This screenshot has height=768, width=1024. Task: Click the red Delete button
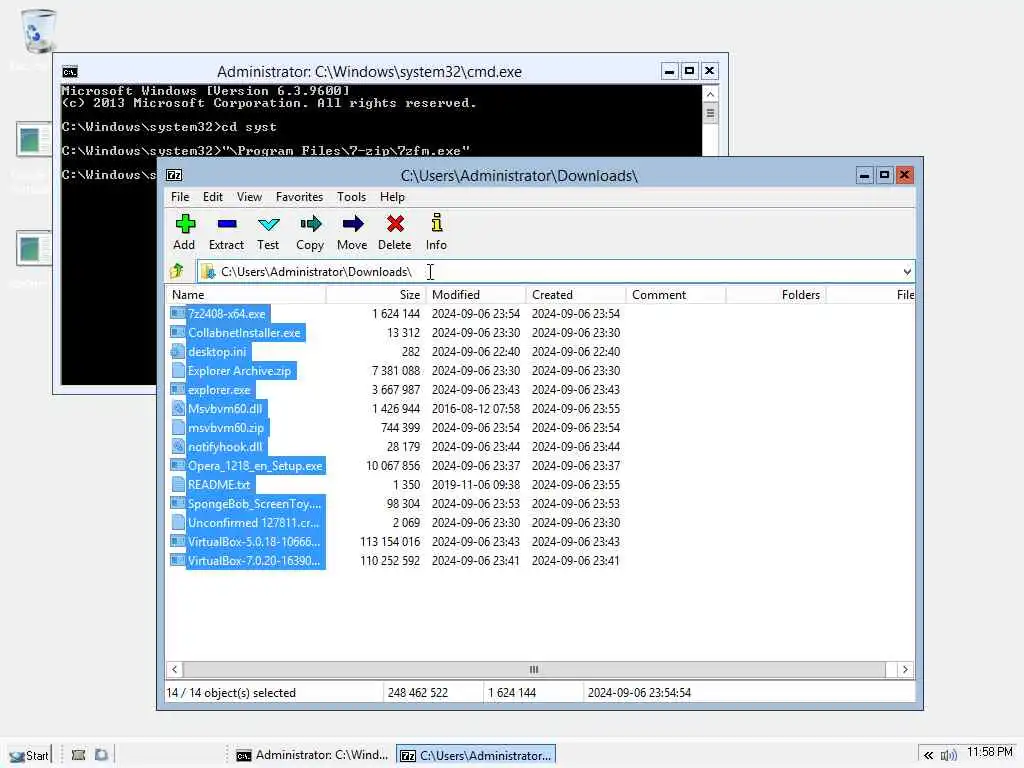(394, 232)
